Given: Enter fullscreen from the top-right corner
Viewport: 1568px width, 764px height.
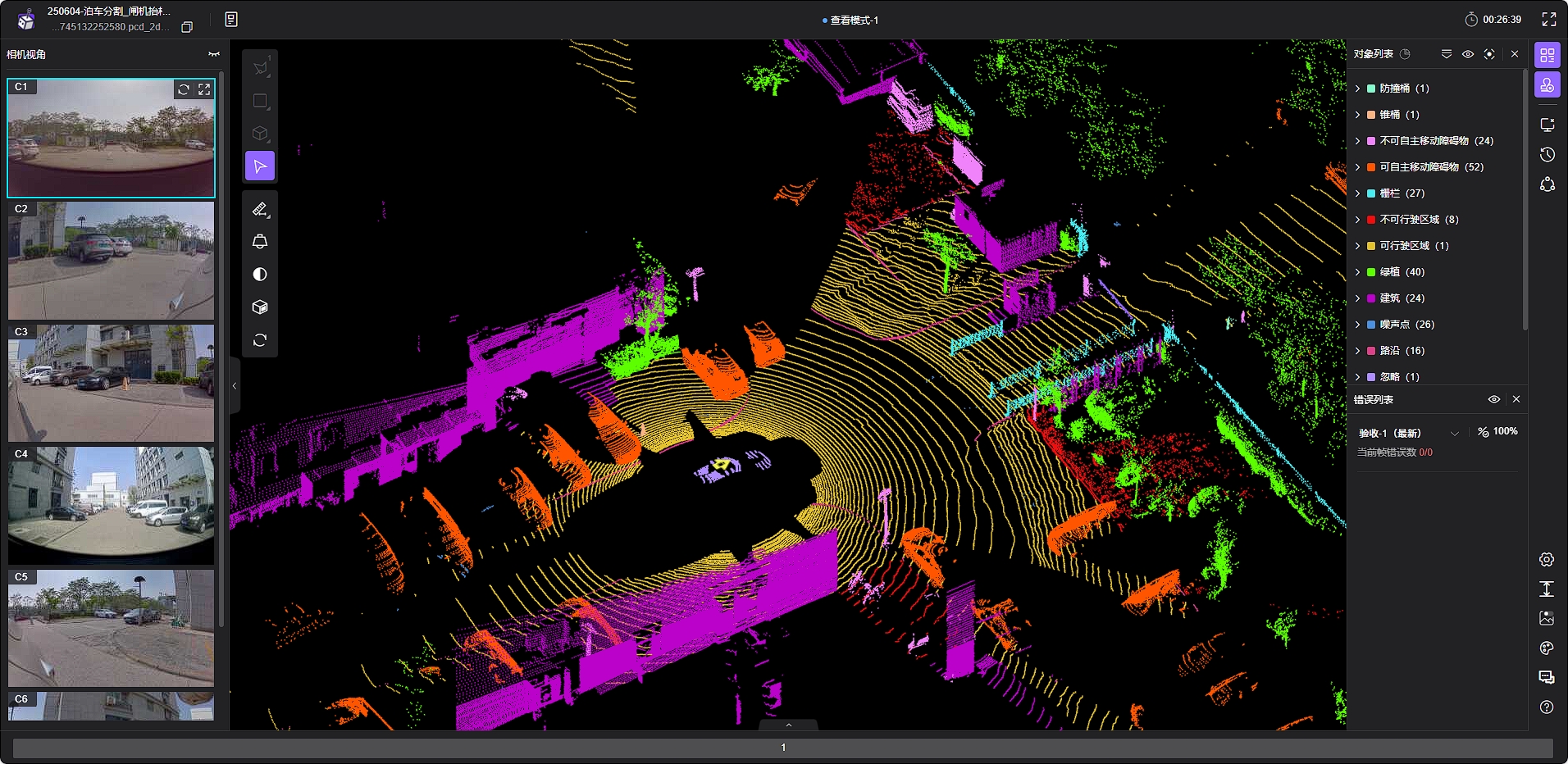Looking at the screenshot, I should click(x=1549, y=20).
